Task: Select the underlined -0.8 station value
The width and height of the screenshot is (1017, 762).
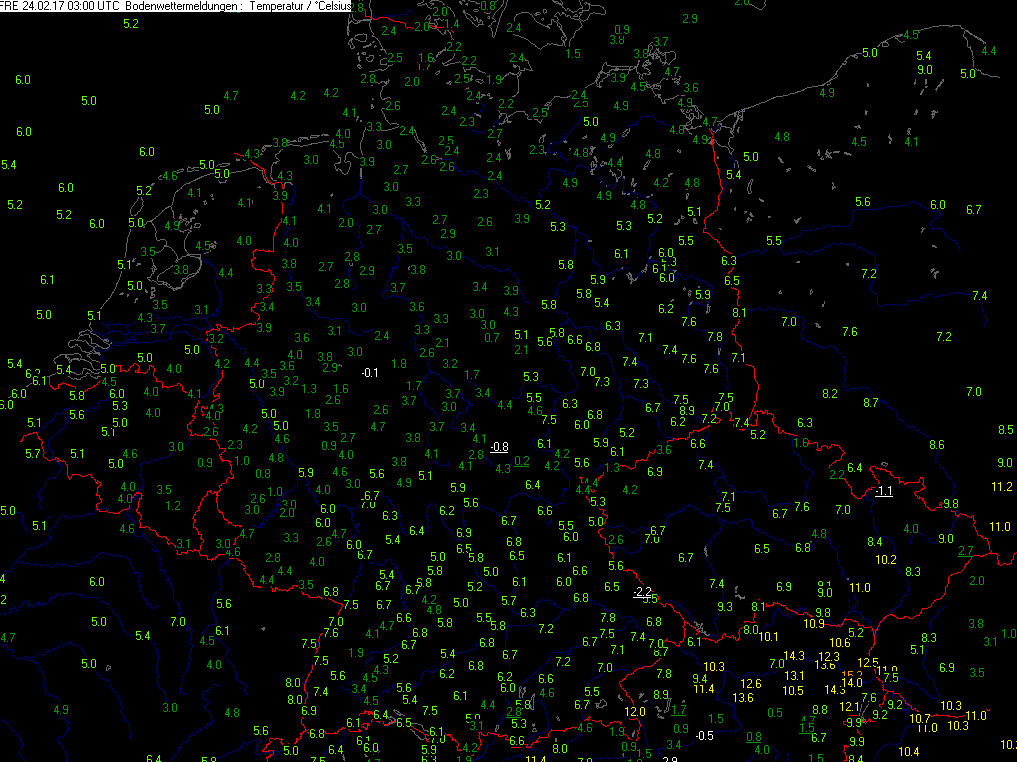Action: [499, 447]
